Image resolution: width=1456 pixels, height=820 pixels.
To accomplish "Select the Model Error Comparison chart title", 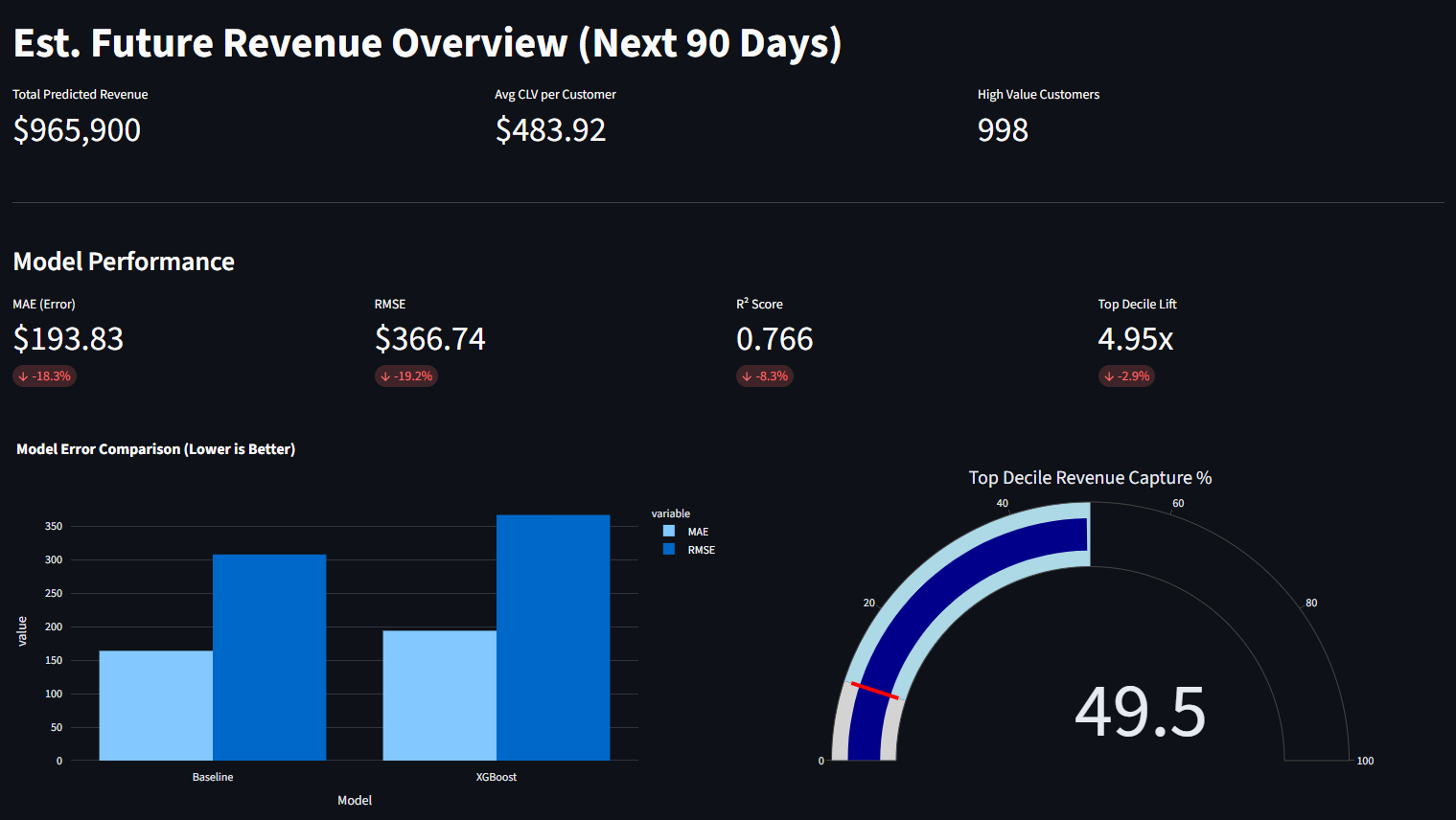I will 155,448.
